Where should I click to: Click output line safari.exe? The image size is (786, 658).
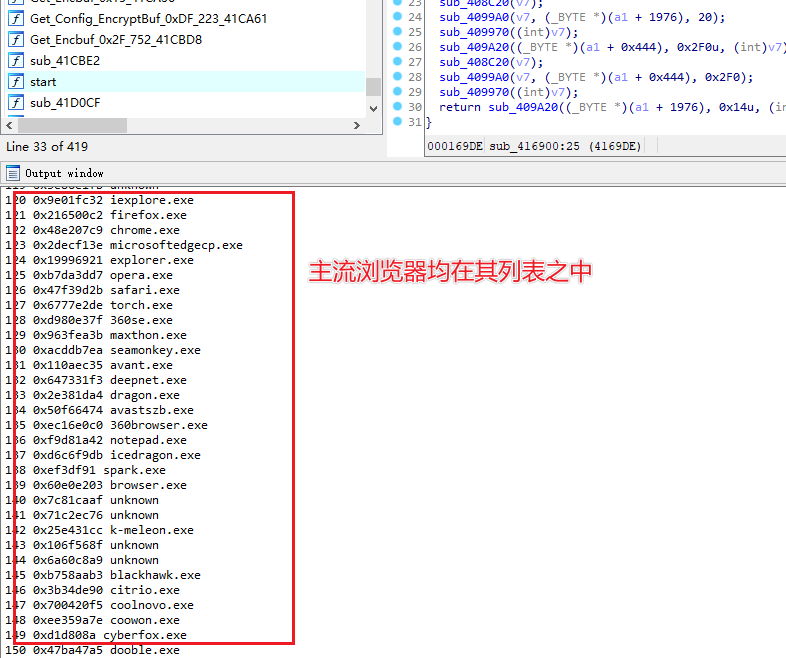pyautogui.click(x=92, y=290)
